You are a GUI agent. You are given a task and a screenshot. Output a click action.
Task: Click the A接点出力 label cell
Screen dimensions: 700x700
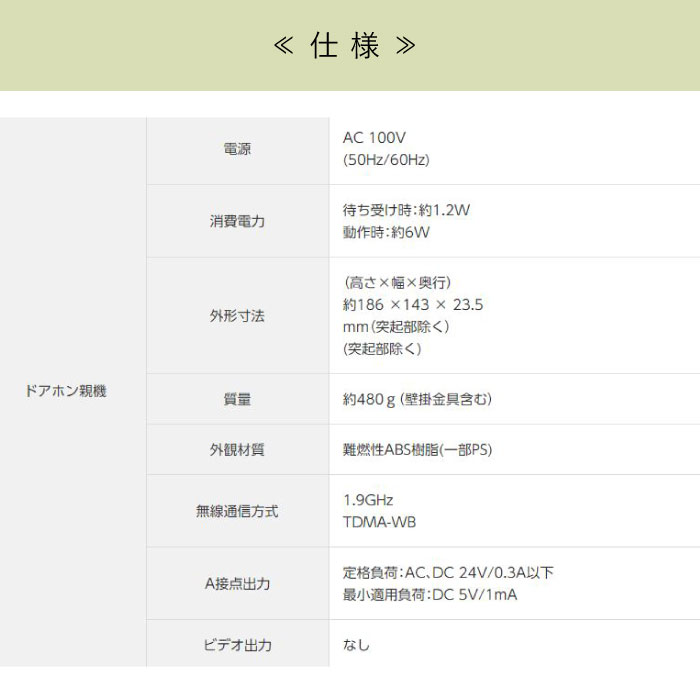[x=237, y=584]
